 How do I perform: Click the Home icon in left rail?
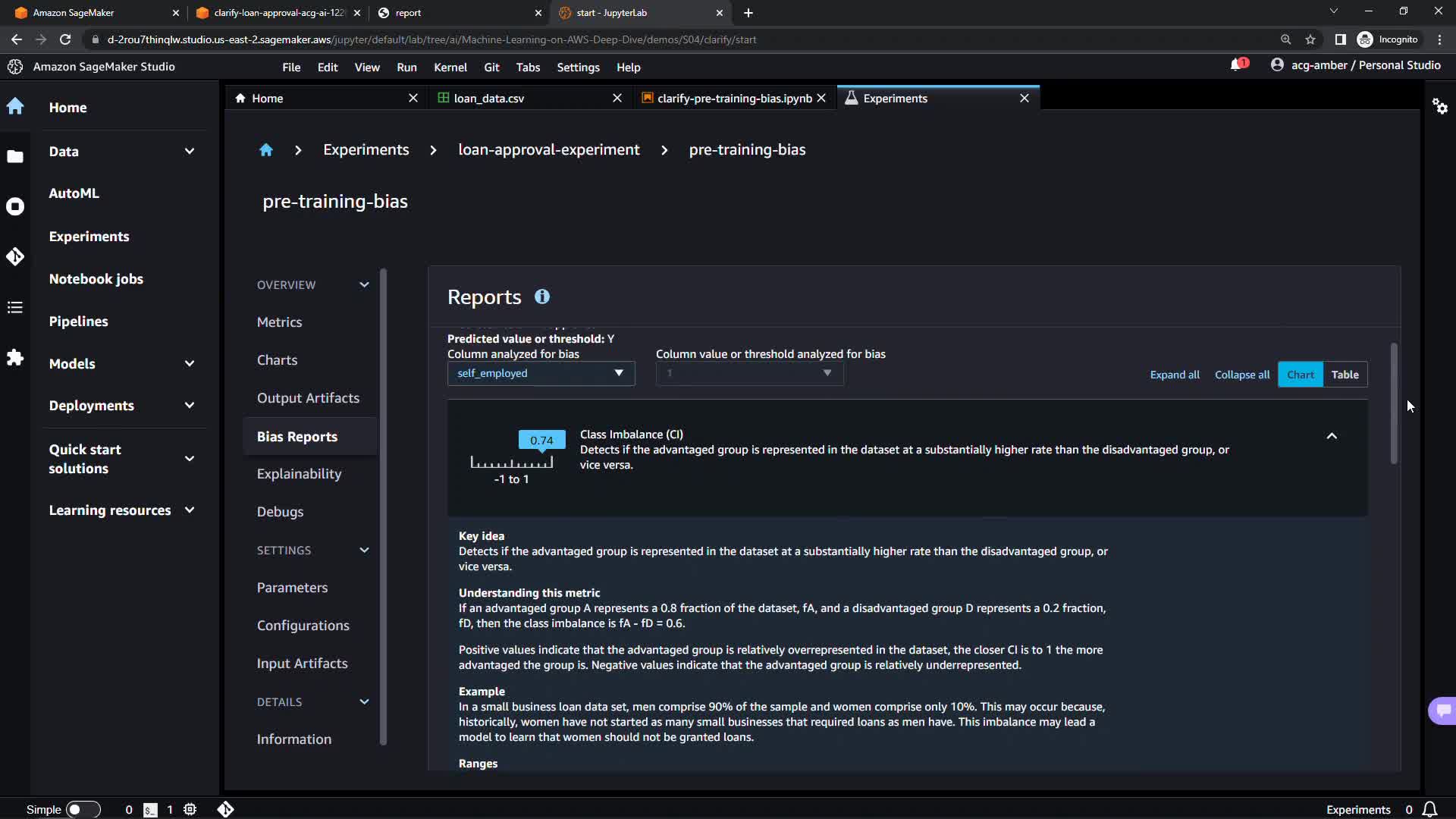click(15, 106)
